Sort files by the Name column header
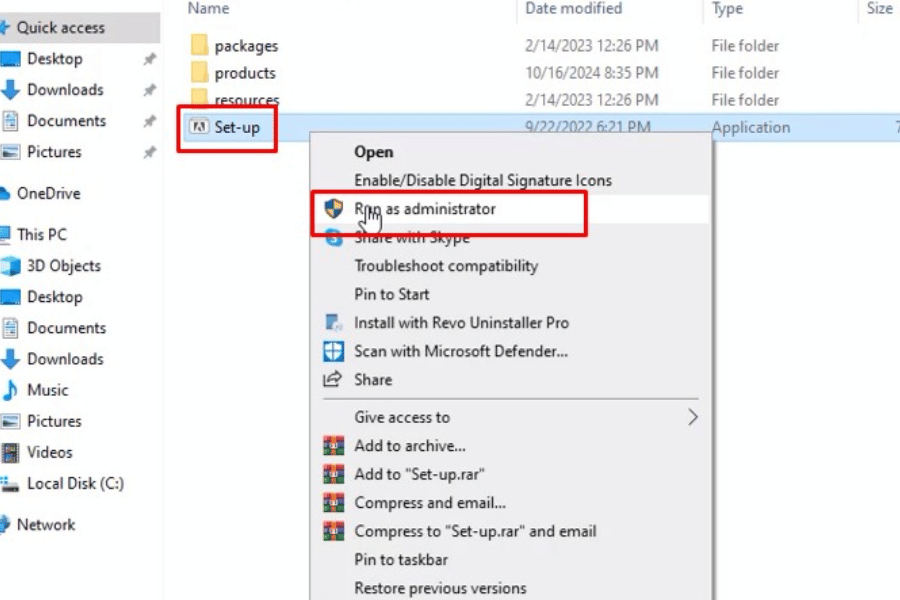900x600 pixels. click(209, 9)
